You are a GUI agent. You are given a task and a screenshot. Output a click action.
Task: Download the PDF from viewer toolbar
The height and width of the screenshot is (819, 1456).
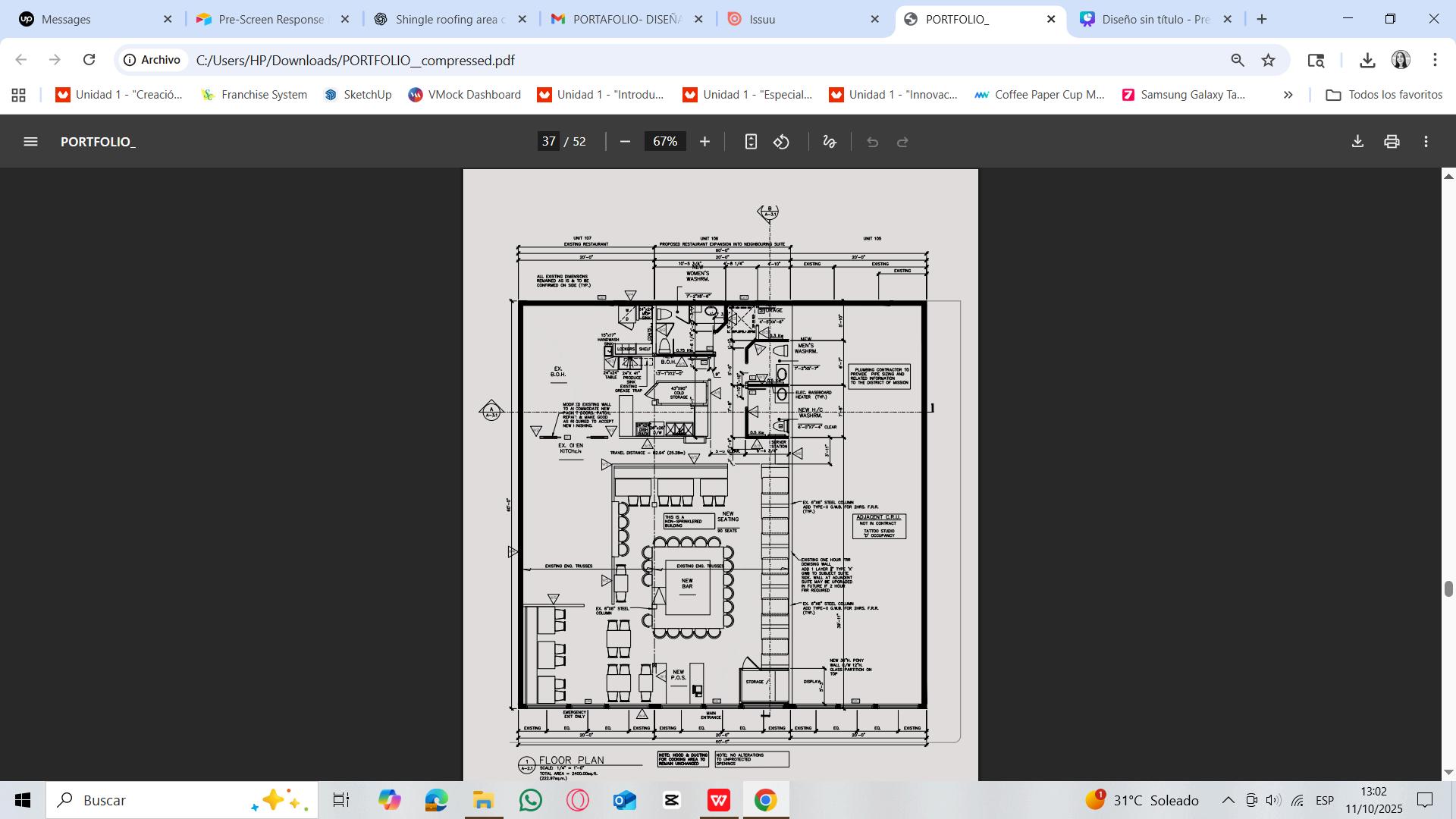point(1357,142)
